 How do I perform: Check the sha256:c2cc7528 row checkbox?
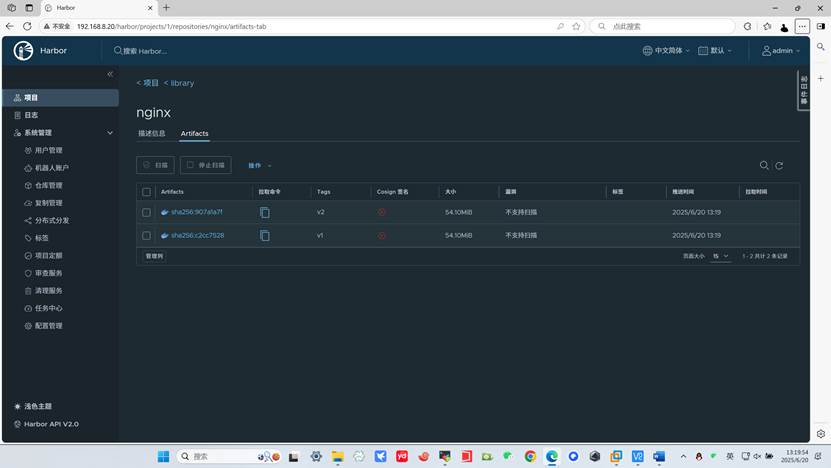click(x=146, y=235)
